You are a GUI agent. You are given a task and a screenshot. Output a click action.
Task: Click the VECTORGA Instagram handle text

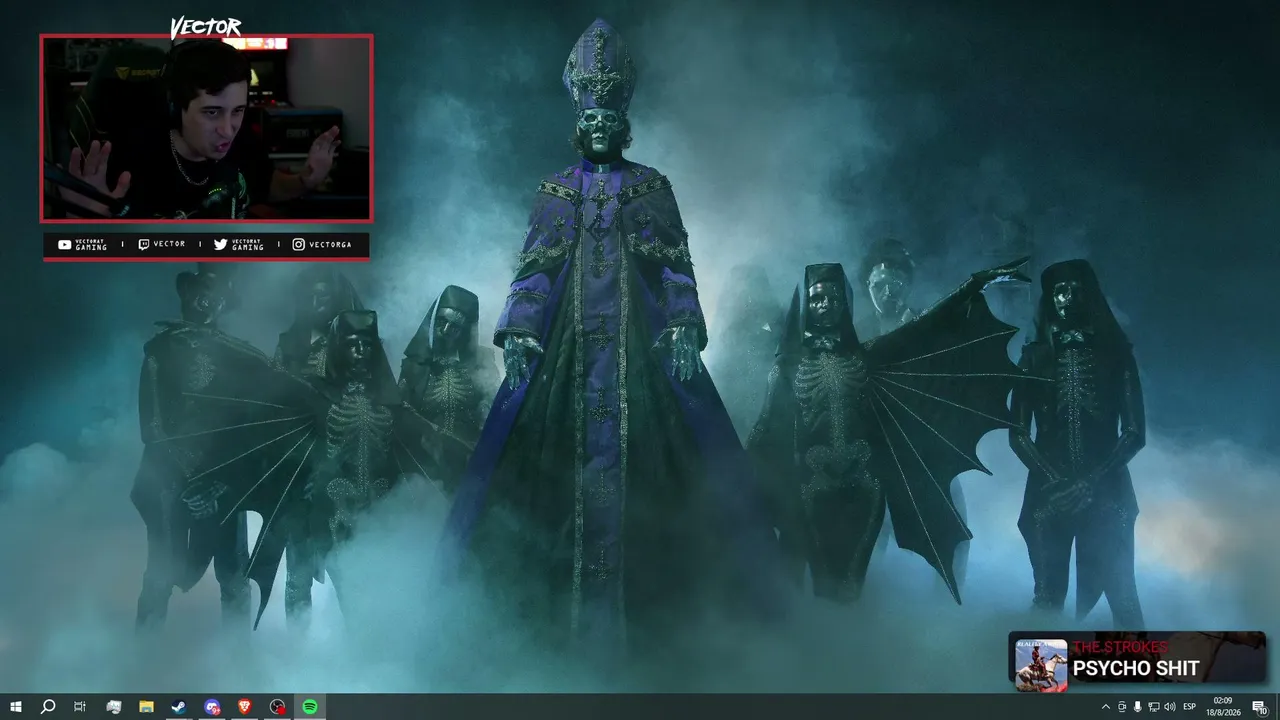coord(330,245)
